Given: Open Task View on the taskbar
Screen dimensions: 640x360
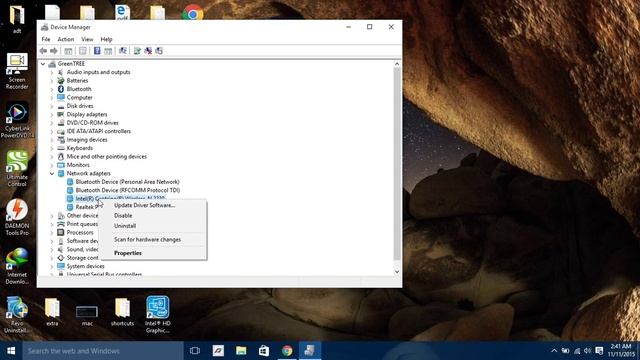Looking at the screenshot, I should coord(195,351).
